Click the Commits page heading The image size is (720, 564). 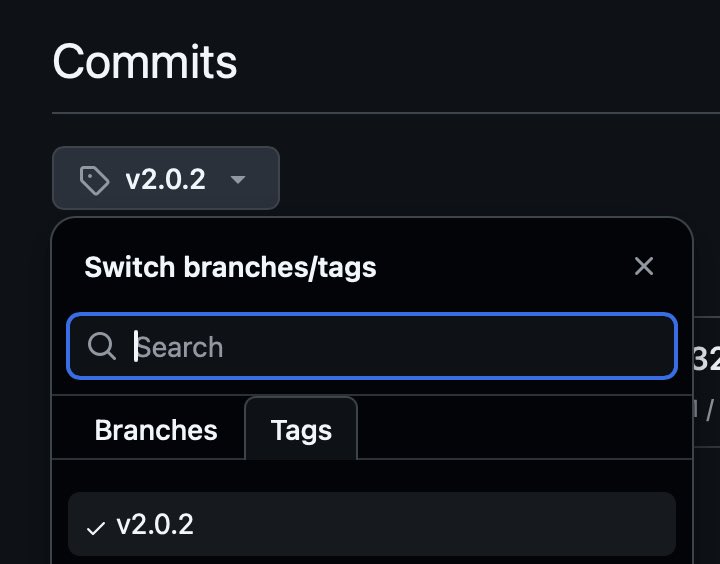(145, 62)
